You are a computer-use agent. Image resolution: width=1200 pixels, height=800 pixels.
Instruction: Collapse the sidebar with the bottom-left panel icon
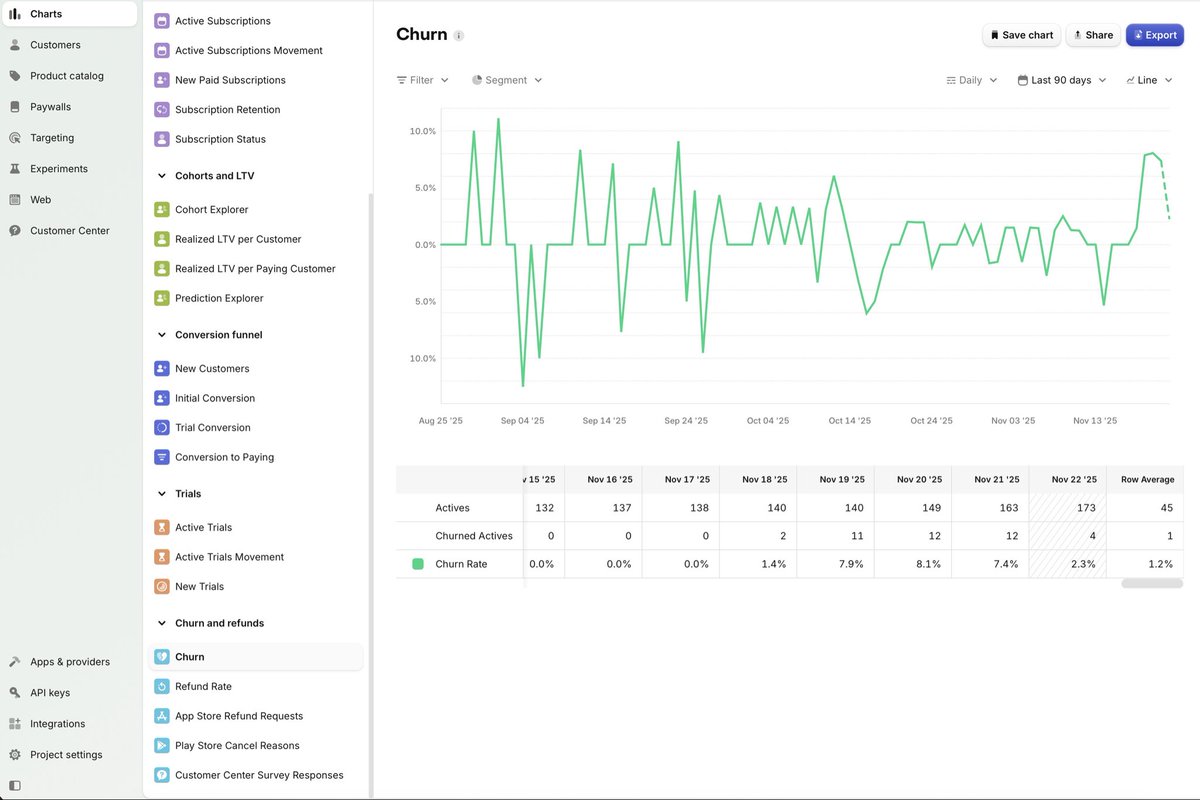click(x=14, y=786)
